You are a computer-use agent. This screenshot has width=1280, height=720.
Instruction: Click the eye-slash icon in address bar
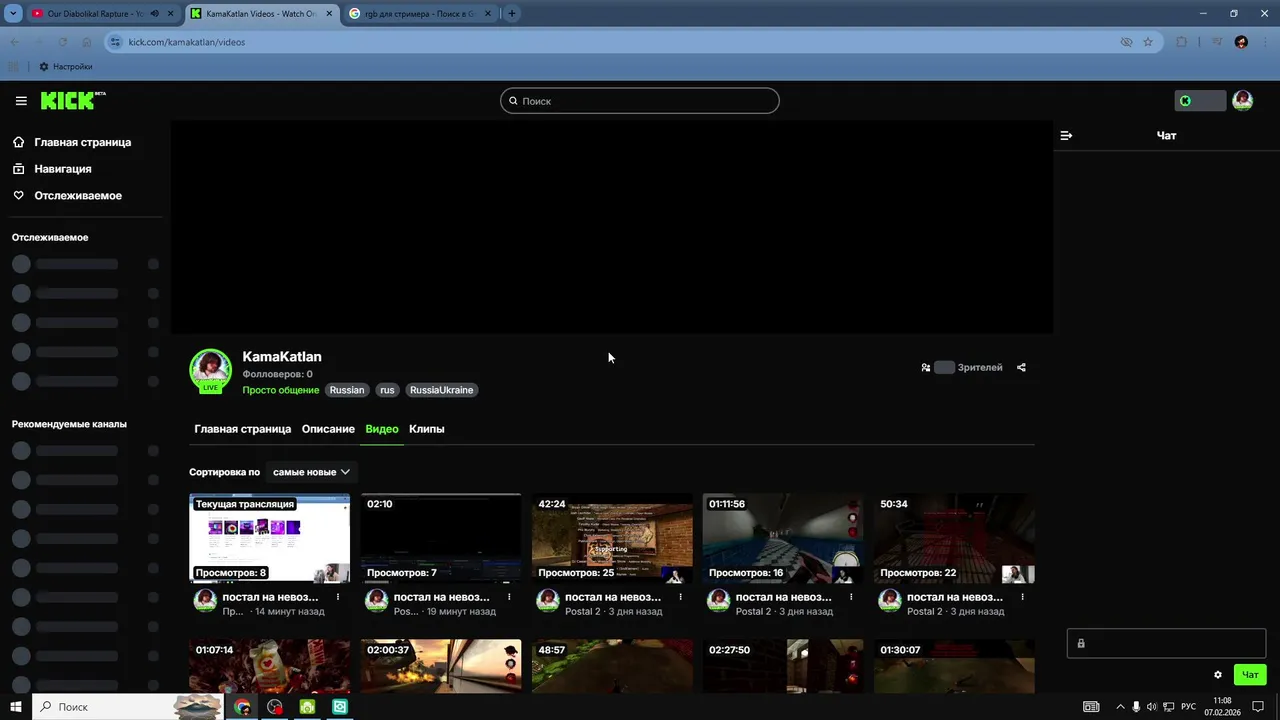[1126, 42]
